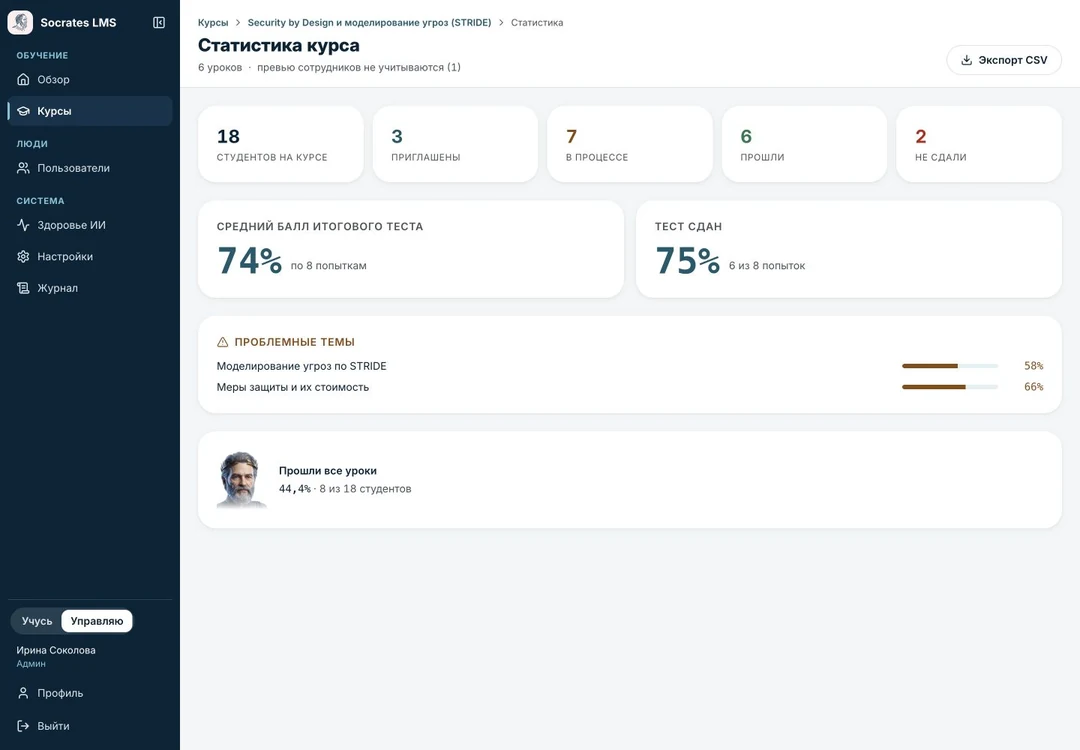
Task: Switch to Учусь mode
Action: pos(37,621)
